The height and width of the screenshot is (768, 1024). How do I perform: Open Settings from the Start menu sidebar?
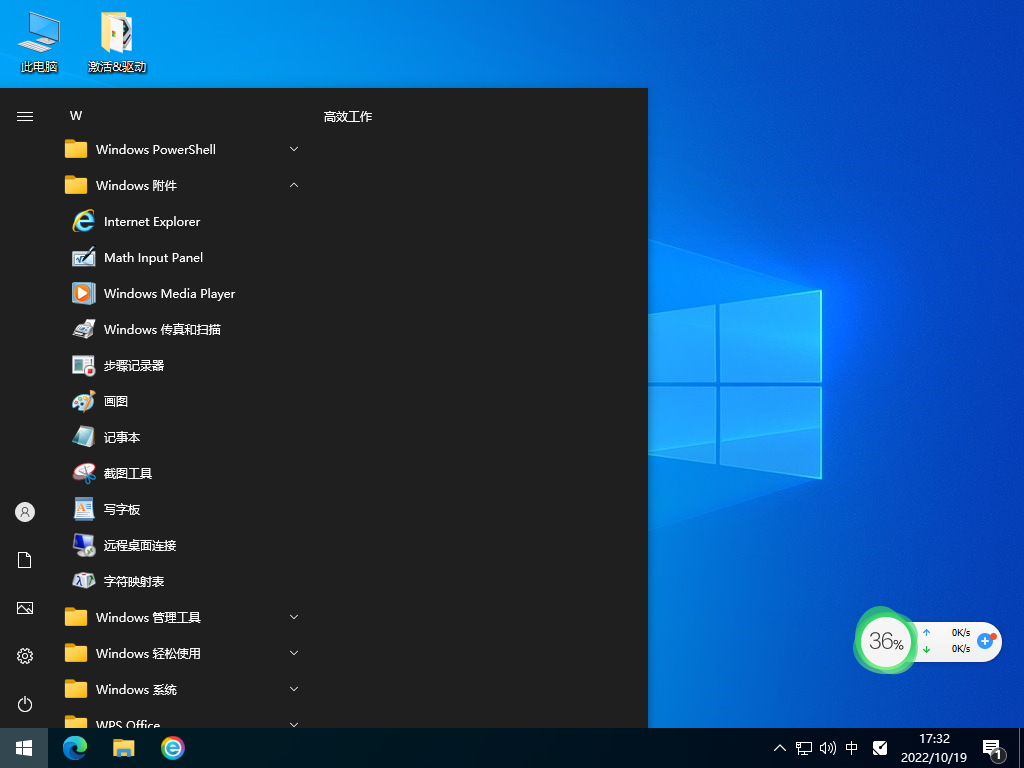(24, 656)
